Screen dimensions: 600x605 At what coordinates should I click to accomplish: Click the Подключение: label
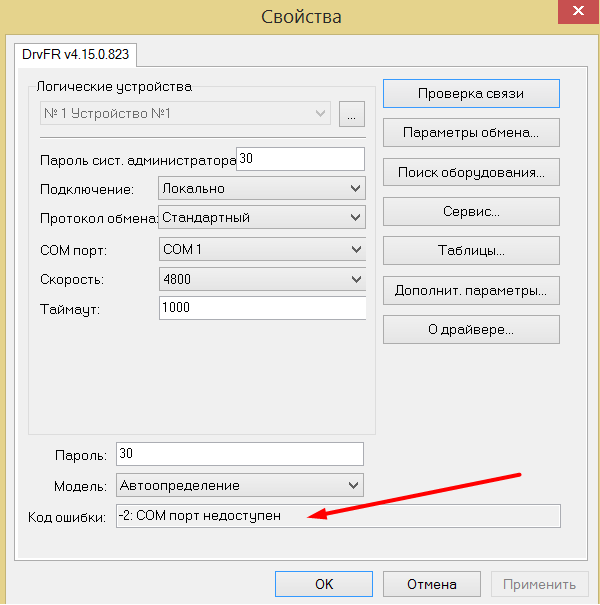[87, 189]
